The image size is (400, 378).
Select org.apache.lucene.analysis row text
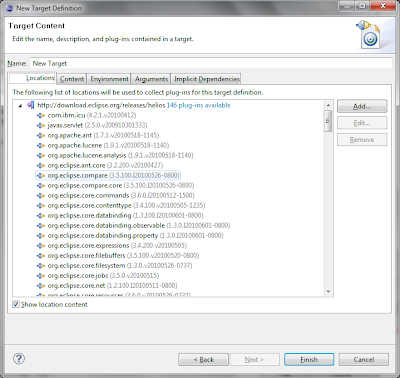coord(120,155)
